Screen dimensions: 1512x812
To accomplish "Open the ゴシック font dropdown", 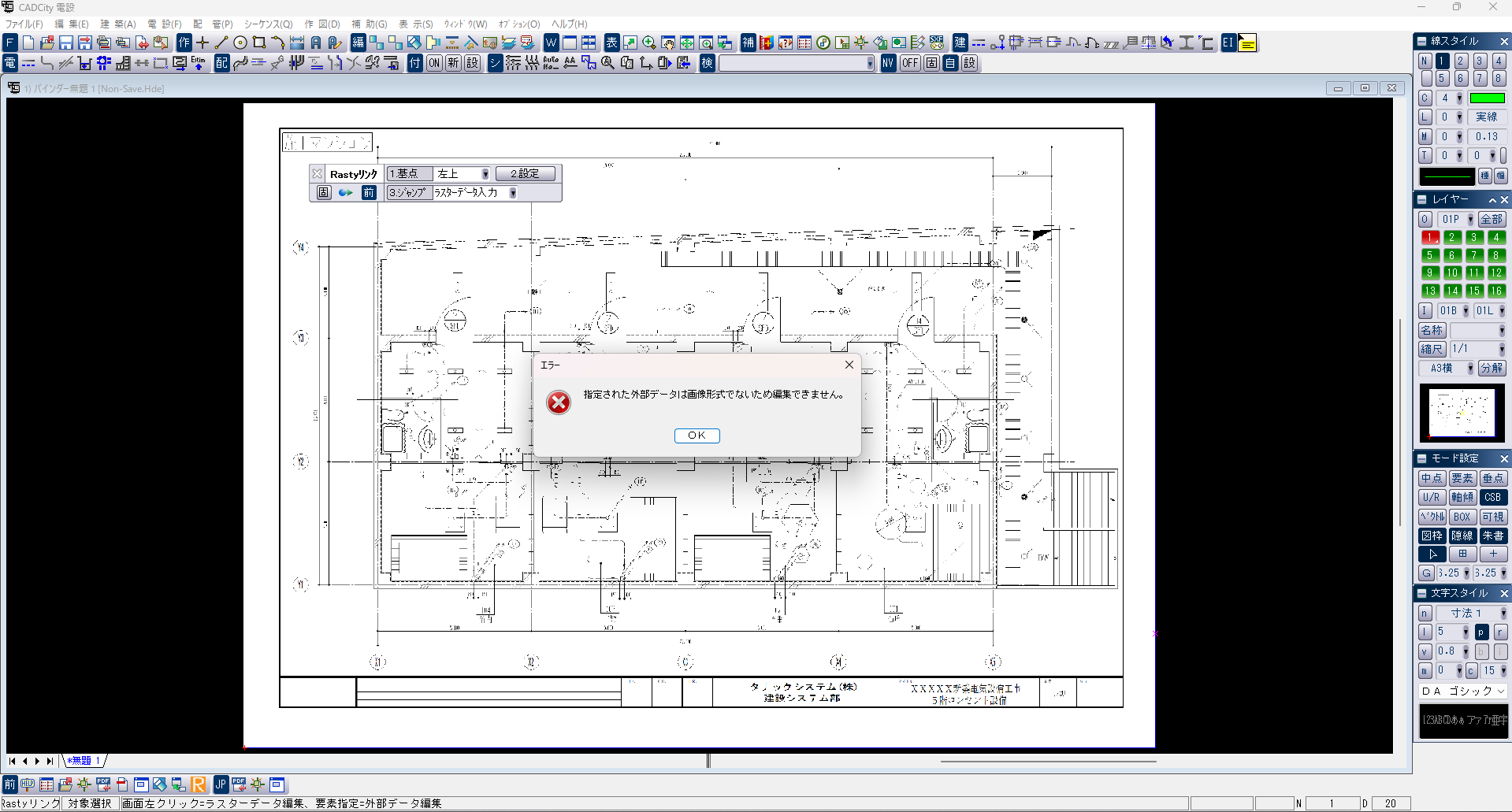I will pos(1500,691).
